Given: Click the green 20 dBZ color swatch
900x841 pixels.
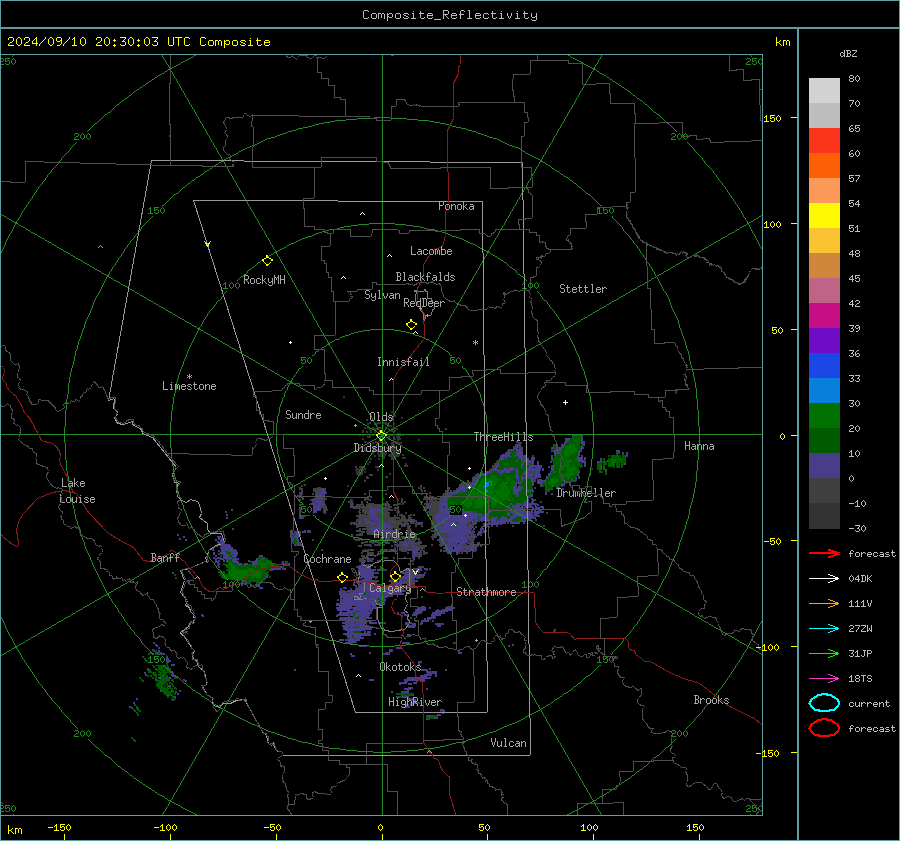Looking at the screenshot, I should [x=824, y=416].
